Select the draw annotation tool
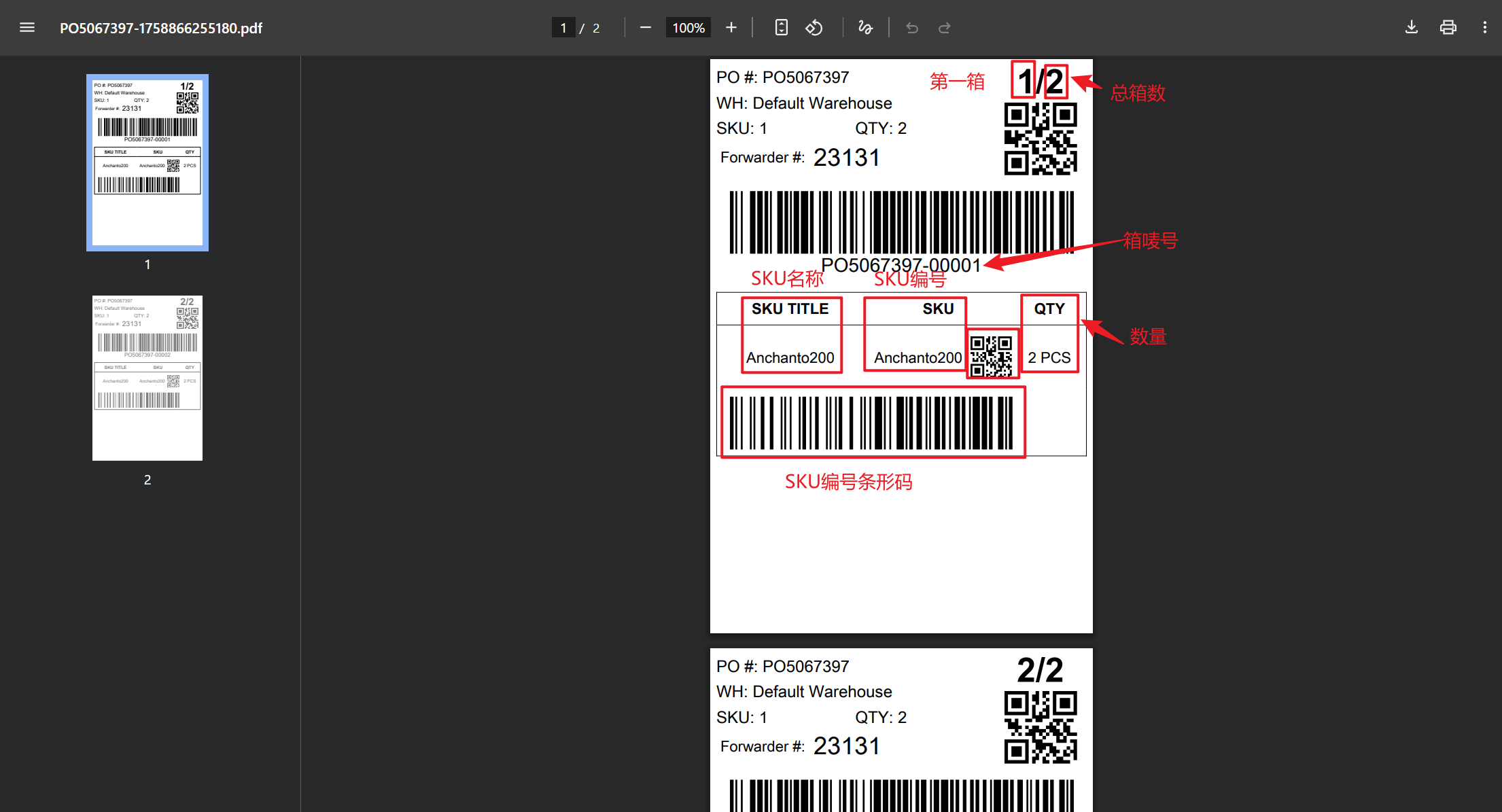The image size is (1502, 812). click(865, 28)
